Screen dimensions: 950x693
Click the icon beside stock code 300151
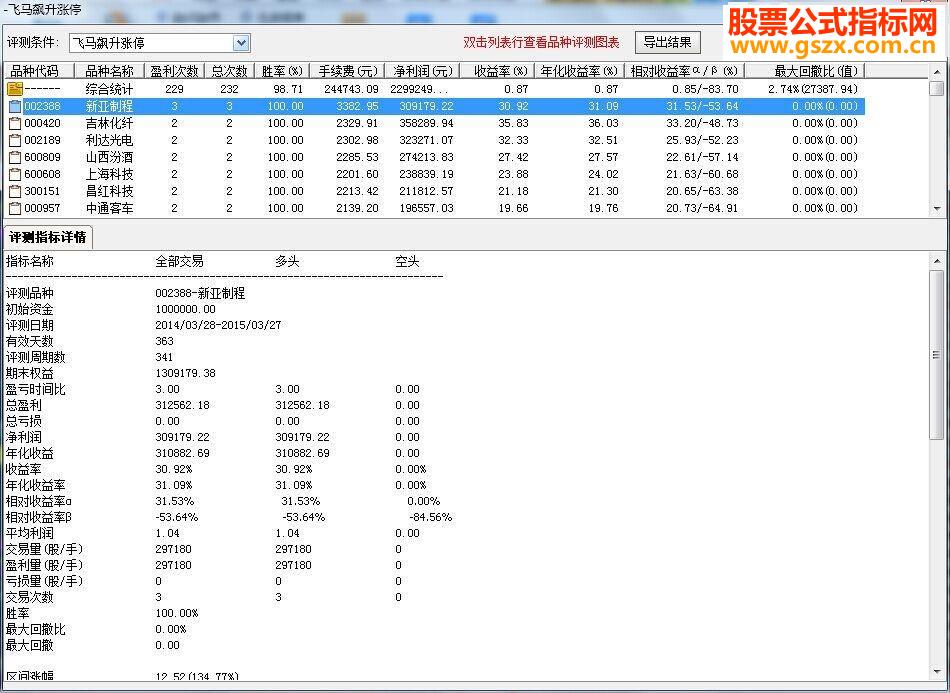click(15, 191)
